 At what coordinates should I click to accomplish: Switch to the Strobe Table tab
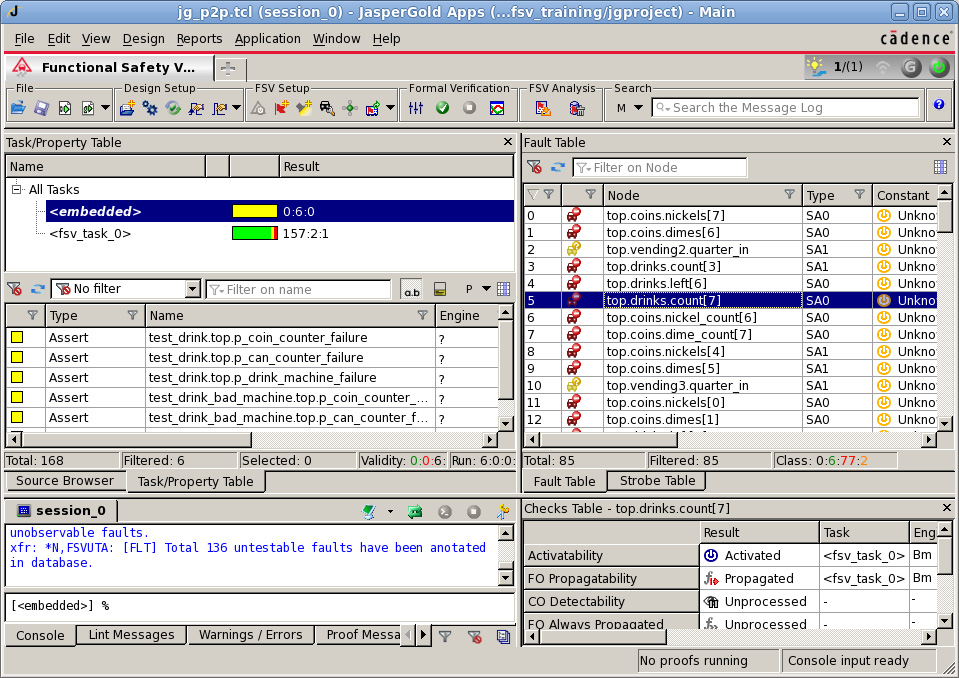pos(657,481)
